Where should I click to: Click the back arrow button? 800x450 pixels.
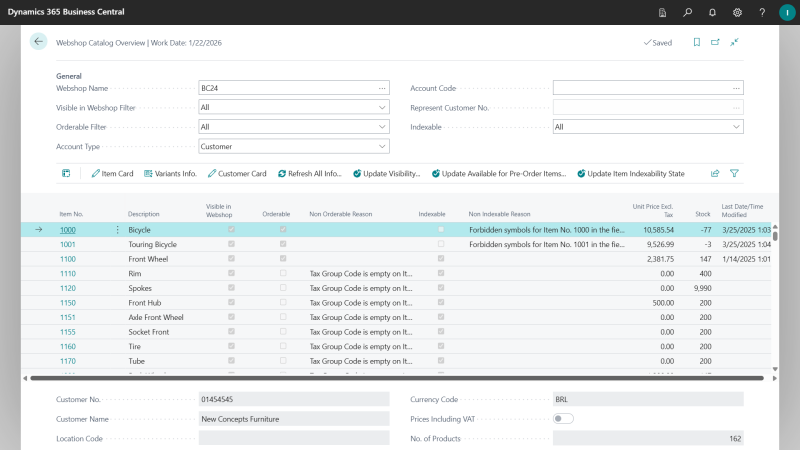[x=38, y=42]
